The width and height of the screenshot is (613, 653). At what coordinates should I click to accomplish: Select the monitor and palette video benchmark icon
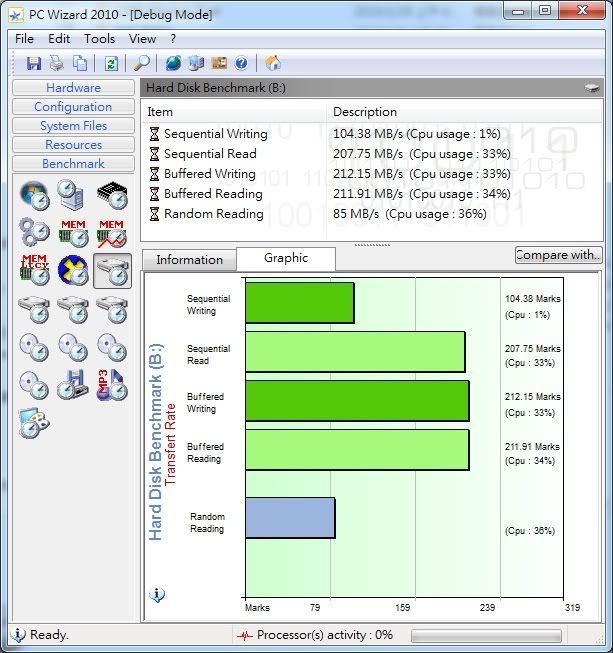click(34, 423)
